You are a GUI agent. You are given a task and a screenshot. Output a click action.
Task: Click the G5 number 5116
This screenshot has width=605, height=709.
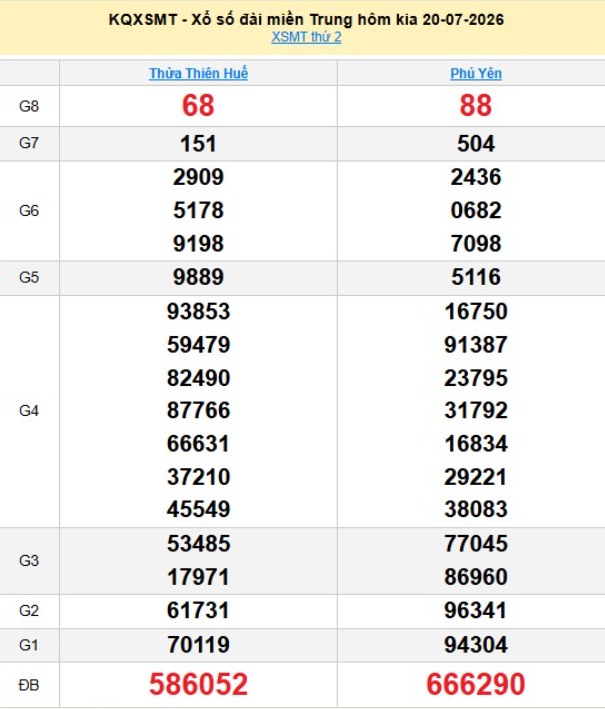tap(476, 277)
